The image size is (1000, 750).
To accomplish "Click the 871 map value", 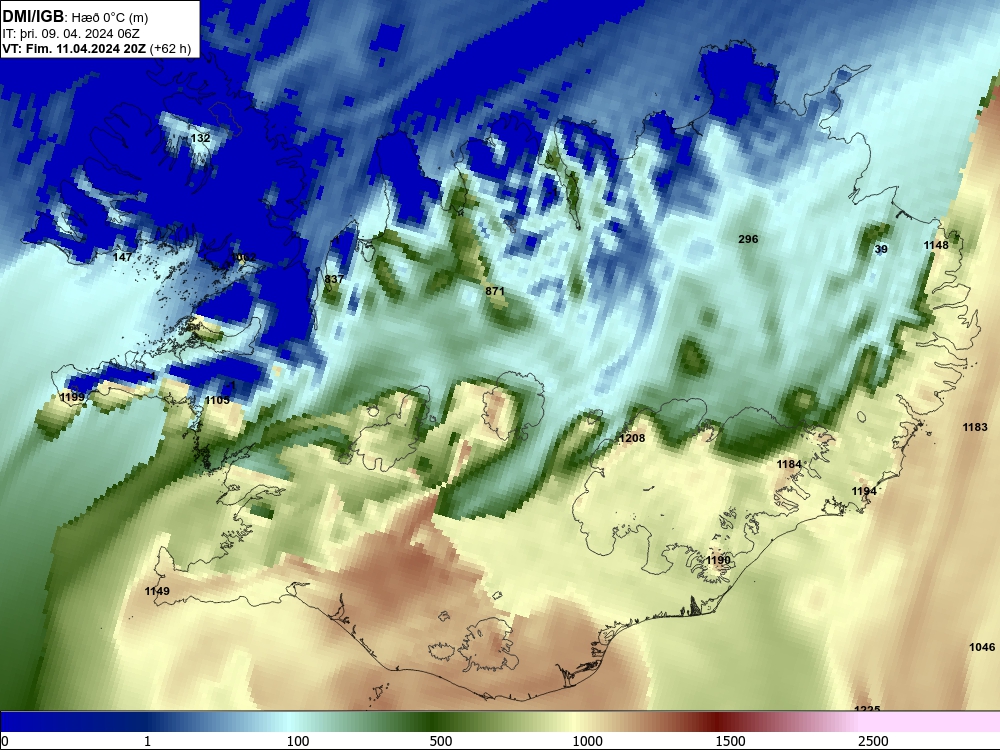I will pos(495,291).
